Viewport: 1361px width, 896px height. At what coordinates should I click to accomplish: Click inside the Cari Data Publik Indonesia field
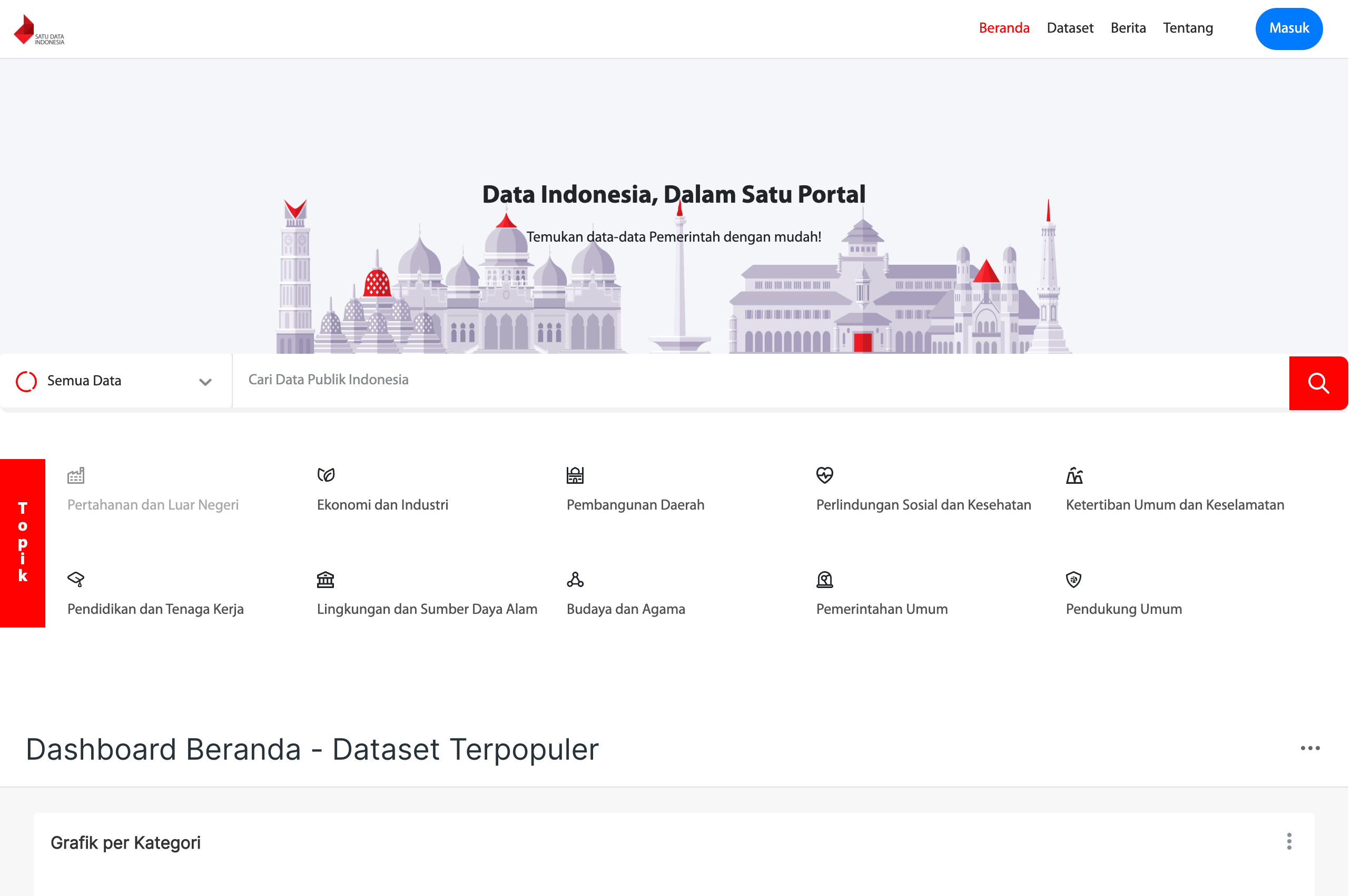(515, 380)
